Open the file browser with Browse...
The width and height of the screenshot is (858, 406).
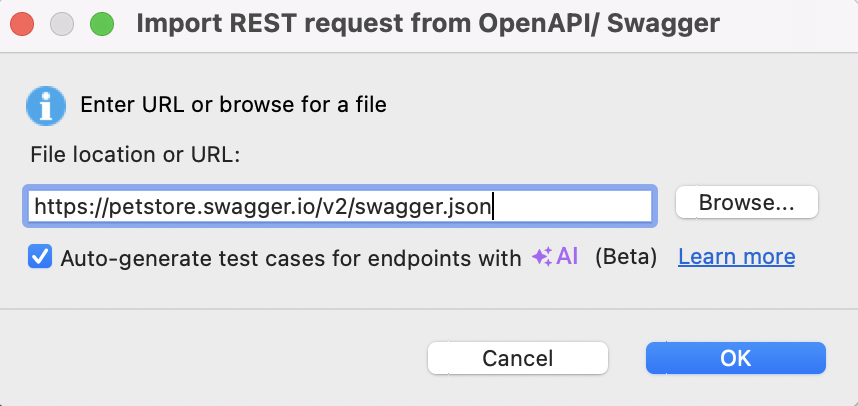[746, 202]
